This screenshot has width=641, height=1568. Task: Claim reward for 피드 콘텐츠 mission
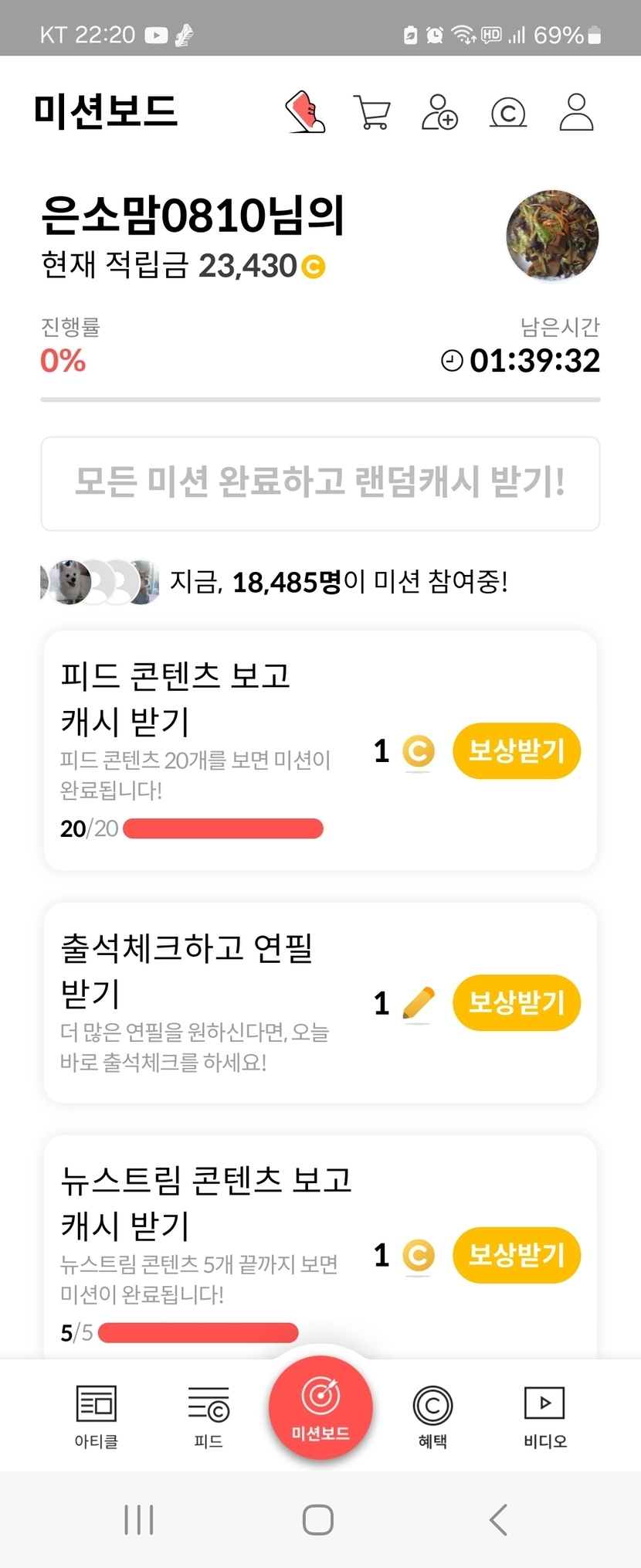click(516, 750)
